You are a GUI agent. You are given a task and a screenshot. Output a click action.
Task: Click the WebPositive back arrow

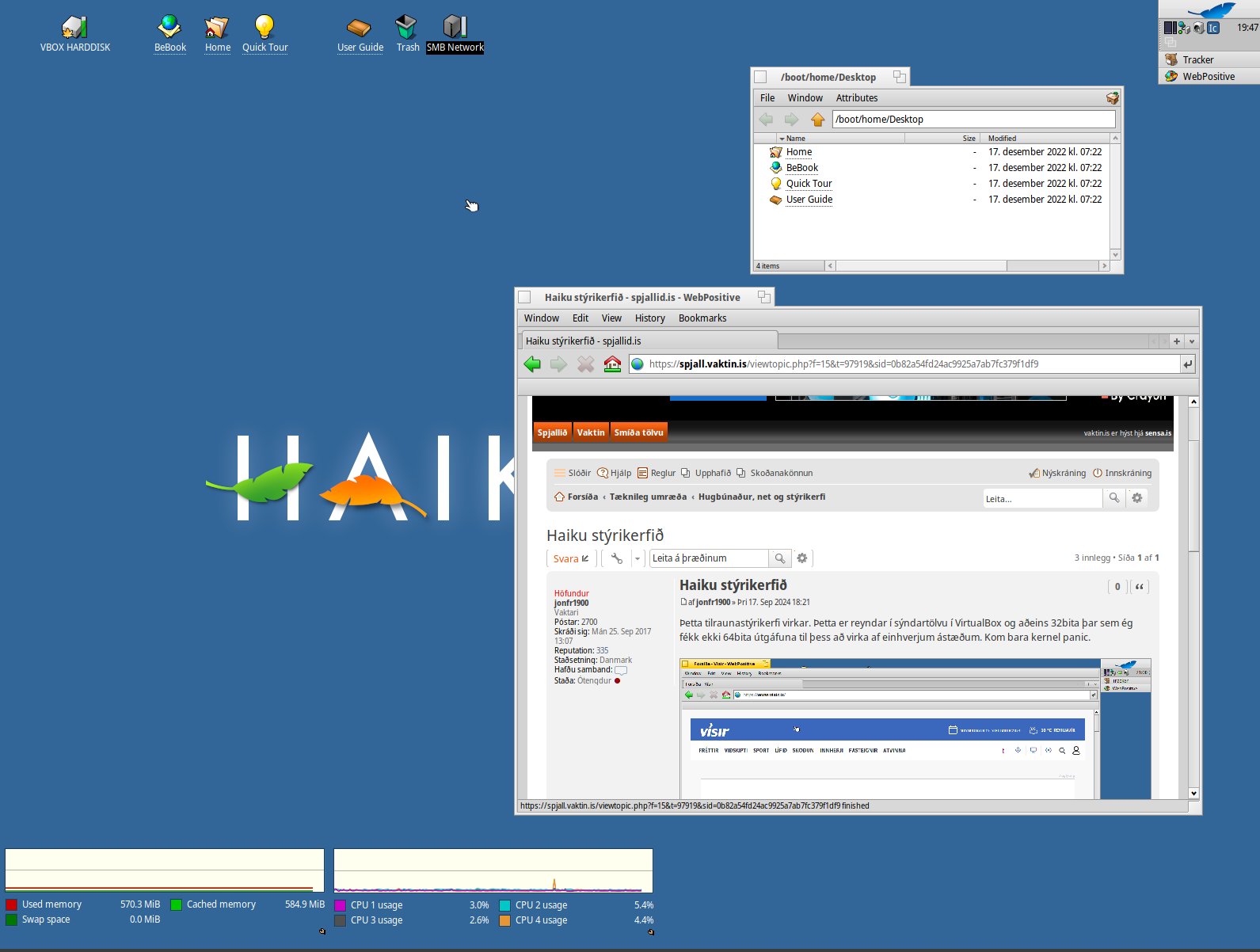click(532, 364)
